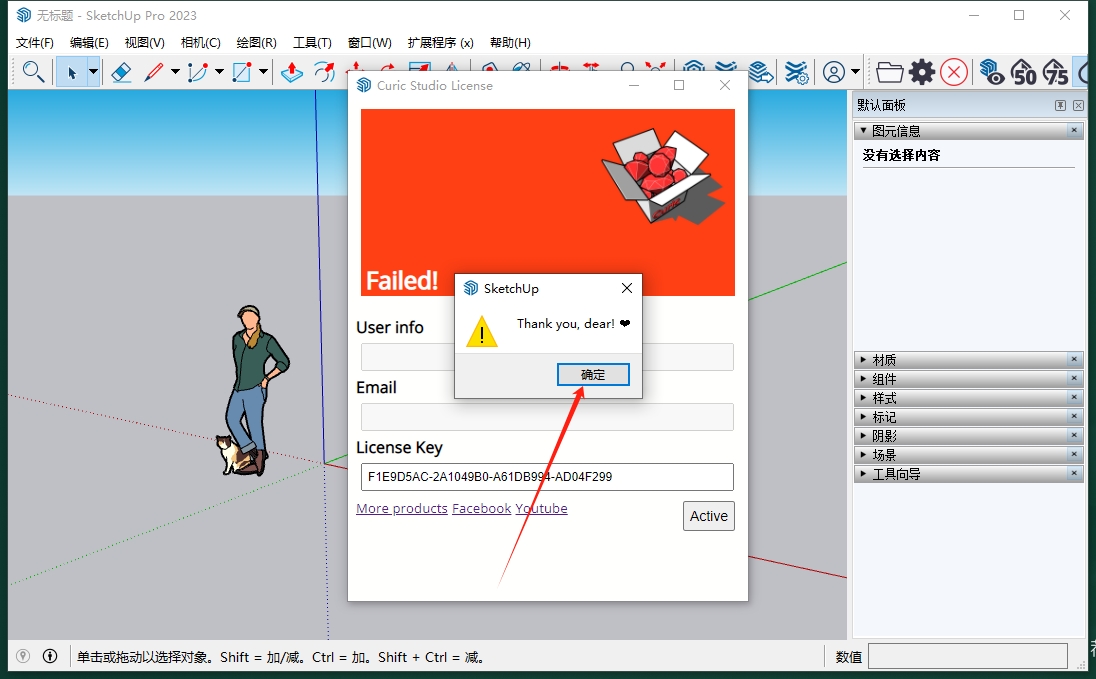Expand the 阴影 panel
The image size is (1096, 679).
tap(862, 436)
